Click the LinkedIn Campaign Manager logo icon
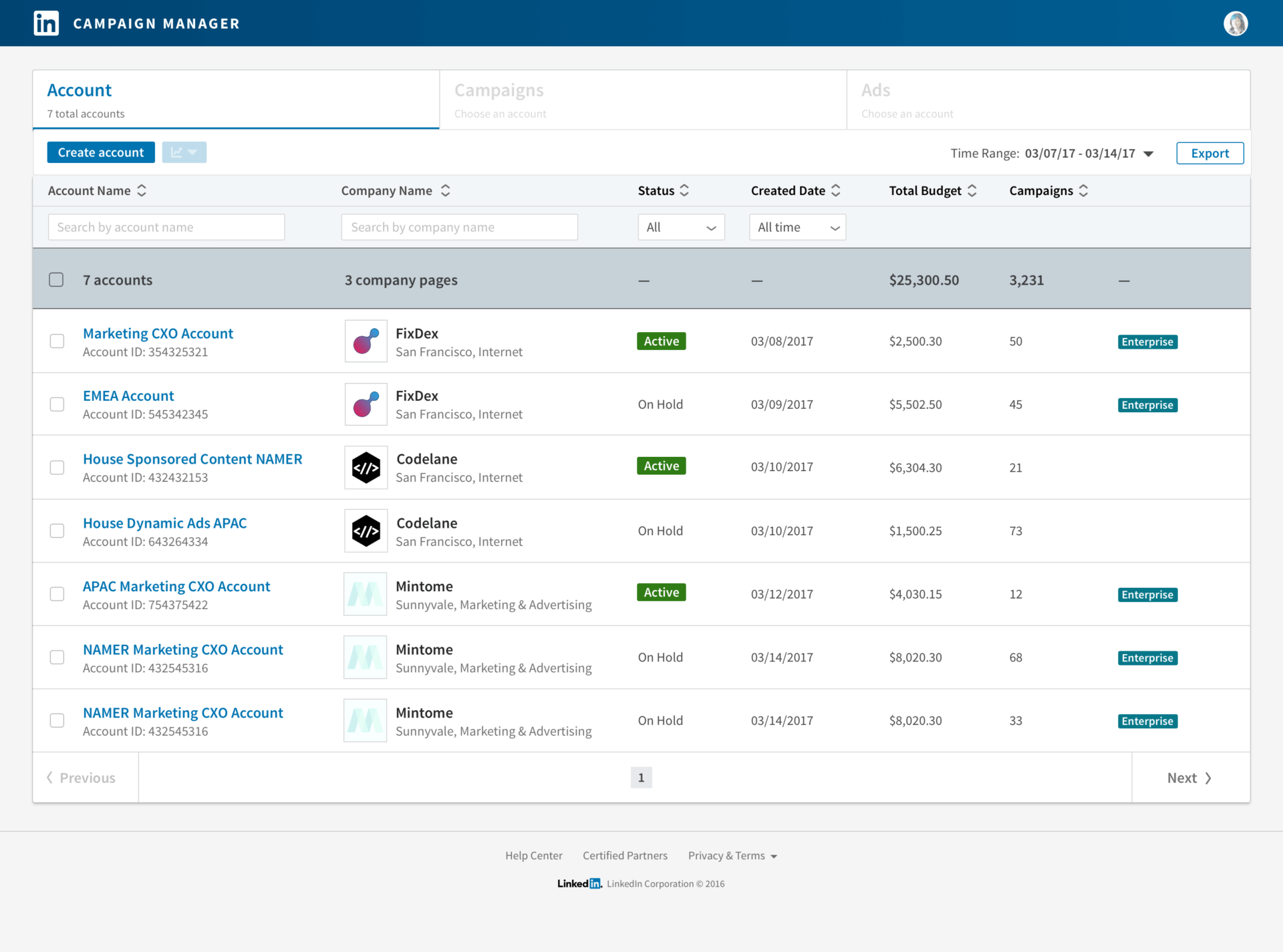 [45, 23]
